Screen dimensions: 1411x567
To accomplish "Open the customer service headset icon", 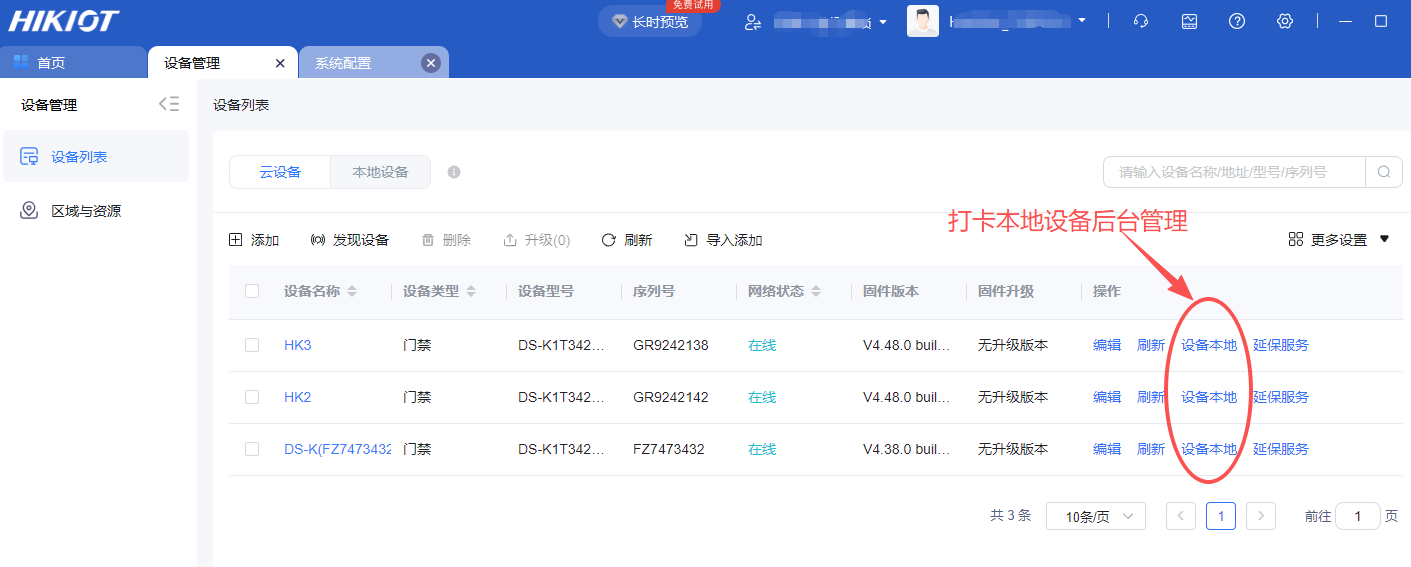I will [x=1141, y=21].
